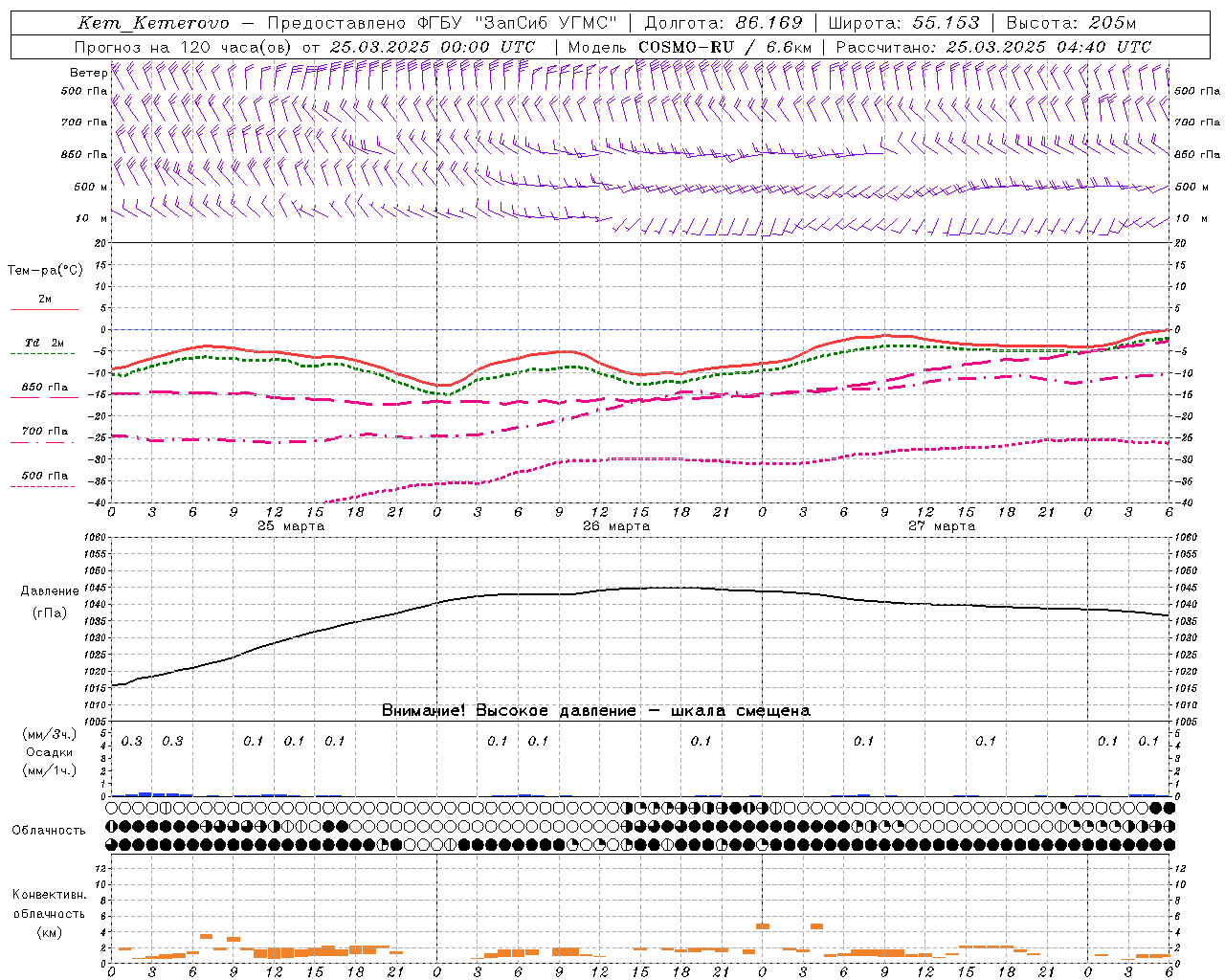The height and width of the screenshot is (980, 1225).
Task: Select the "700 гПа" wind label on left axis
Action: tap(84, 122)
